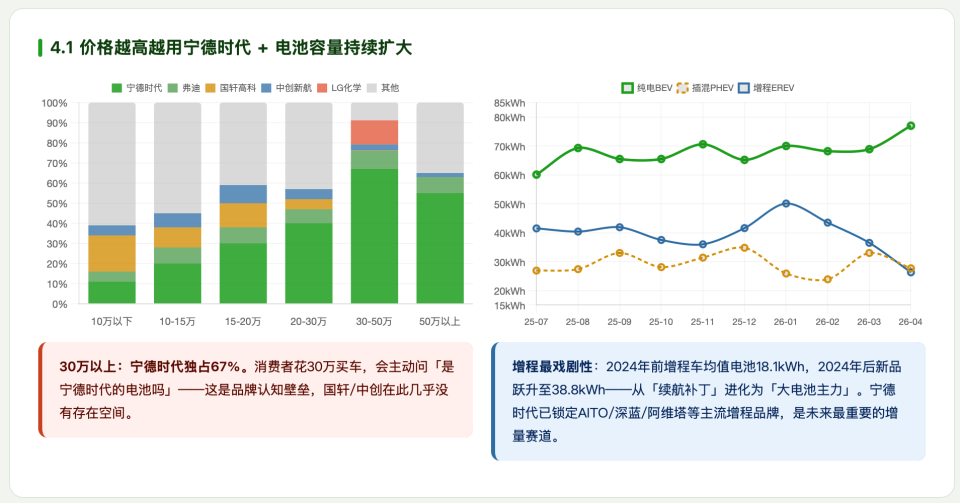960x503 pixels.
Task: Click the LG化学 red segment in 30-50万 bar
Action: click(374, 132)
